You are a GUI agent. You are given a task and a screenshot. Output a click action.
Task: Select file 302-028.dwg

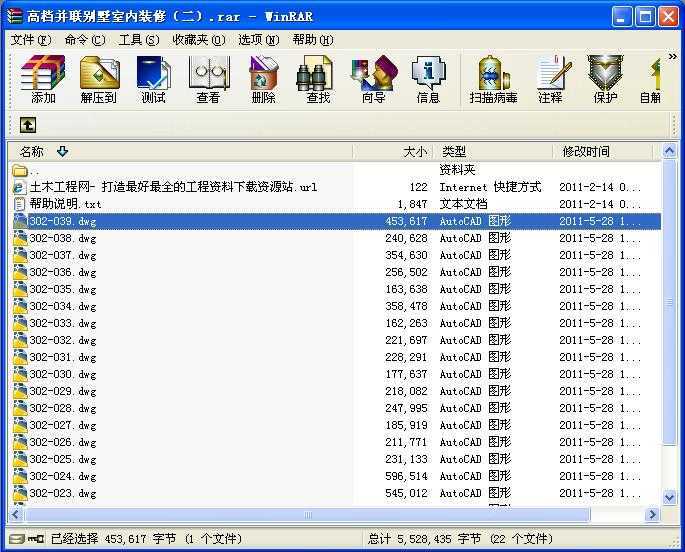tap(63, 408)
